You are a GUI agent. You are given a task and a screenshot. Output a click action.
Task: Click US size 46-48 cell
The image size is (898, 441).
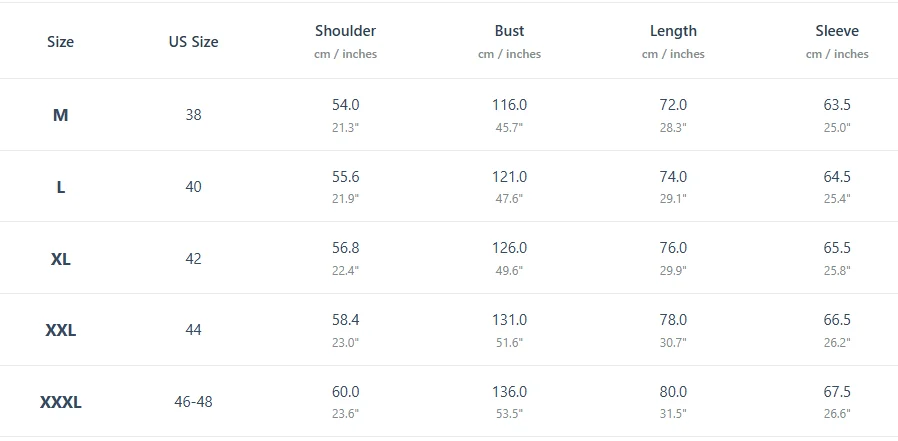tap(193, 403)
